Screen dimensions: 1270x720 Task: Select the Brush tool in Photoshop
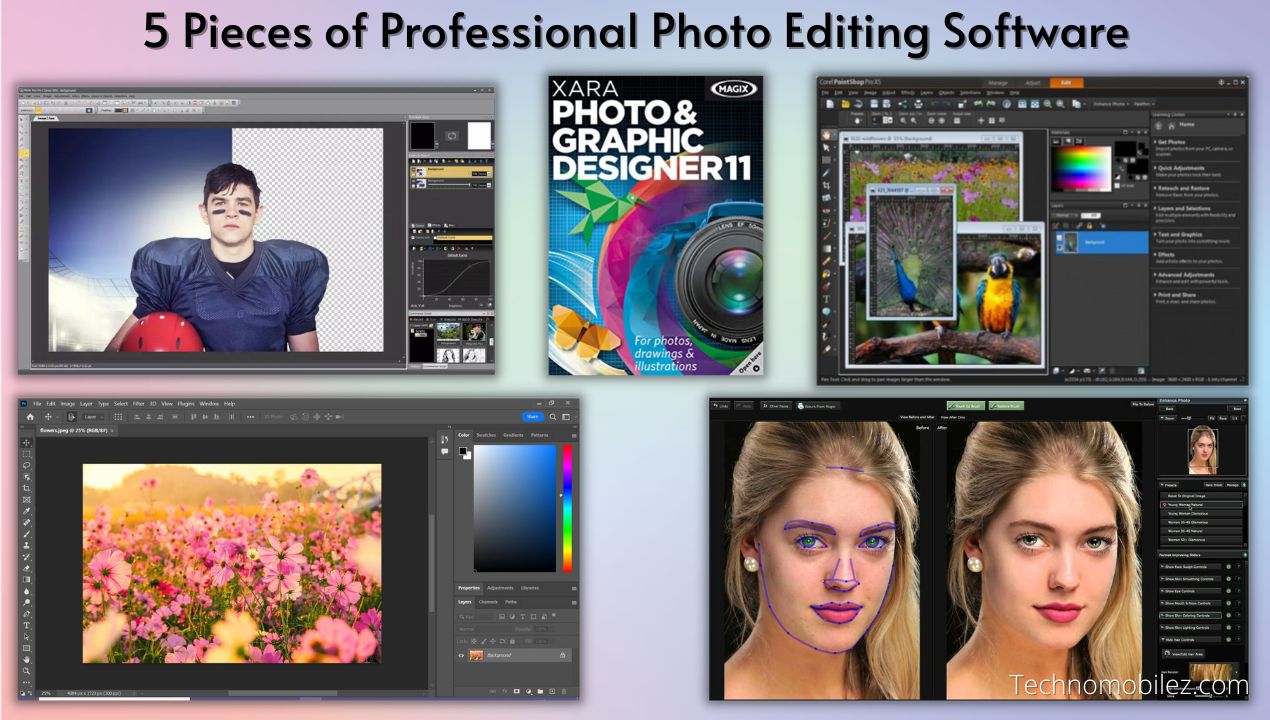point(27,534)
